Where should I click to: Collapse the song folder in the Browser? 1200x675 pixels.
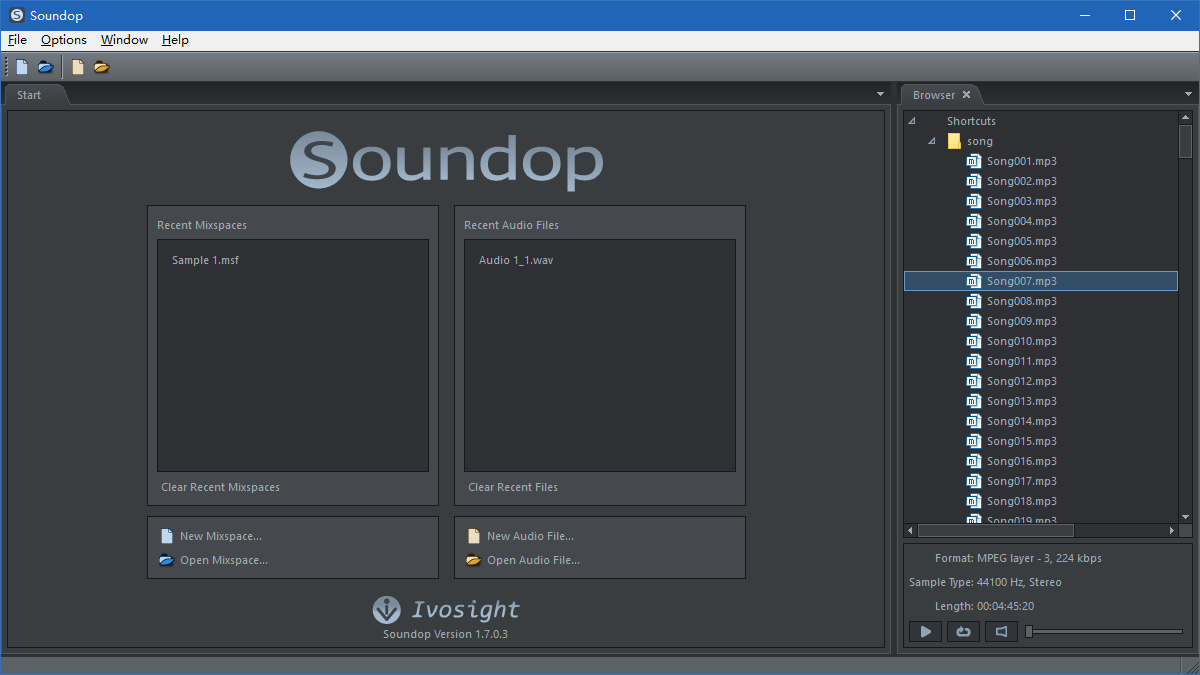click(930, 140)
